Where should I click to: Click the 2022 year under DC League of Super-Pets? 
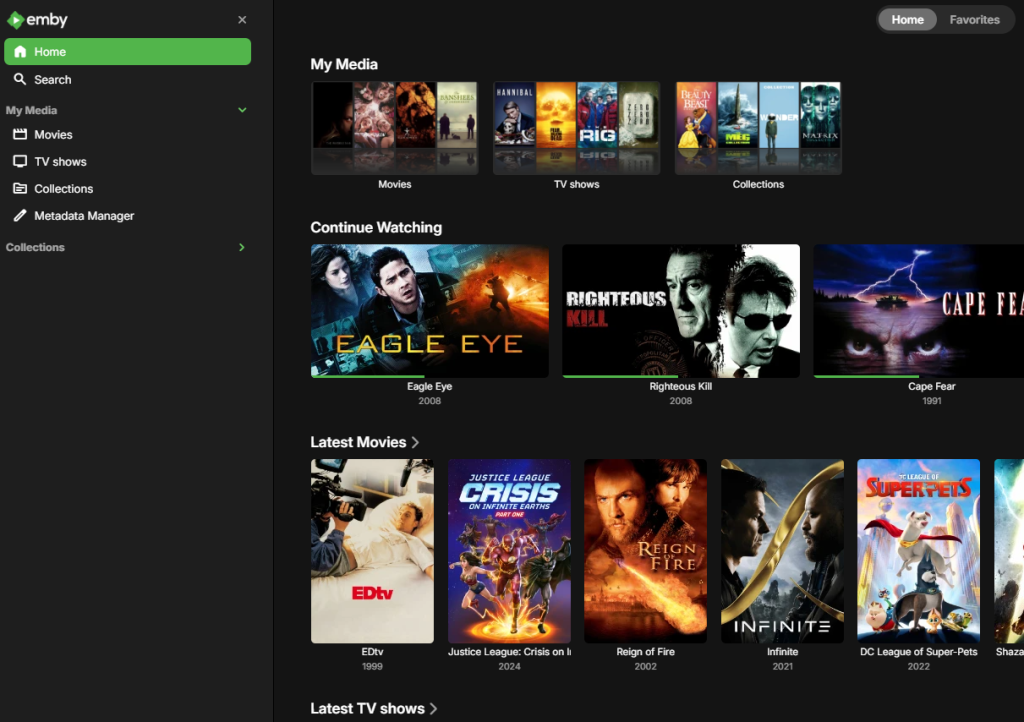pyautogui.click(x=918, y=667)
